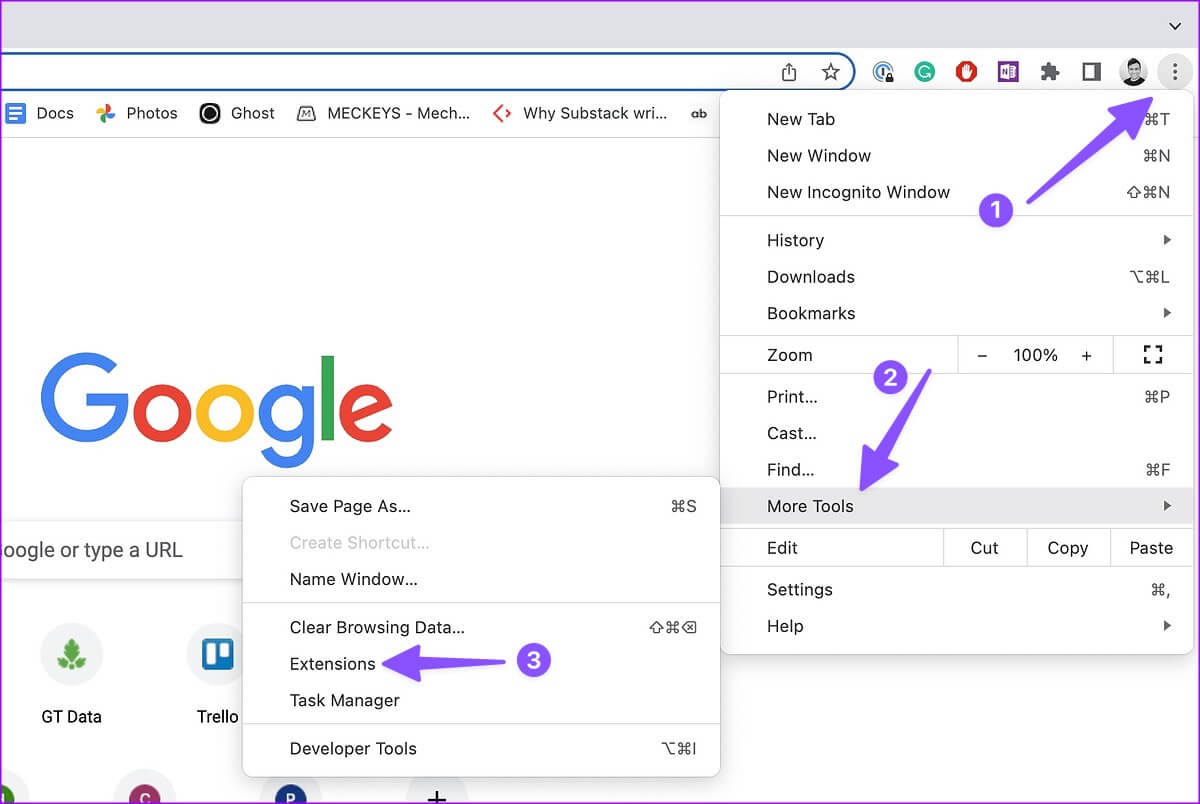Screen dimensions: 1200x804
Task: Click the OneNote web clipper icon
Action: [x=1008, y=72]
